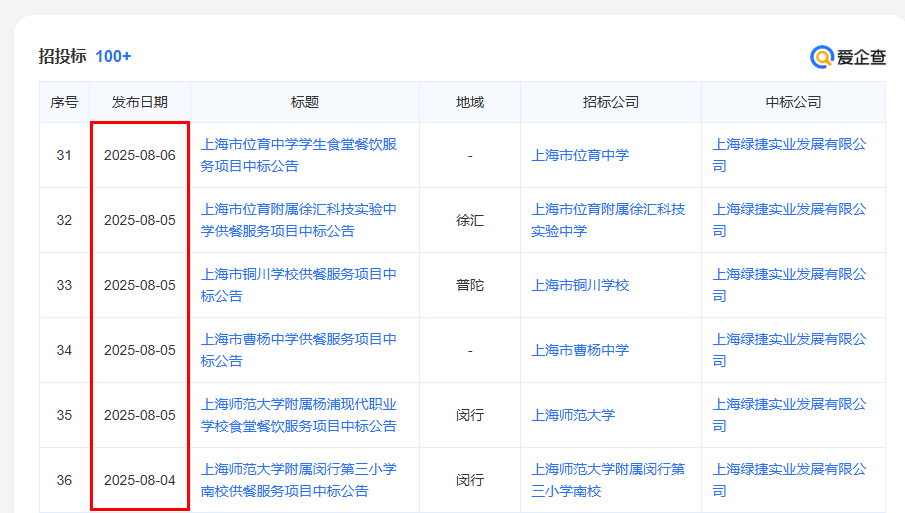The height and width of the screenshot is (513, 905).
Task: Open title link 上海师范大学附属闵行第三小学南校供餐服务项目中标公告
Action: click(x=298, y=480)
